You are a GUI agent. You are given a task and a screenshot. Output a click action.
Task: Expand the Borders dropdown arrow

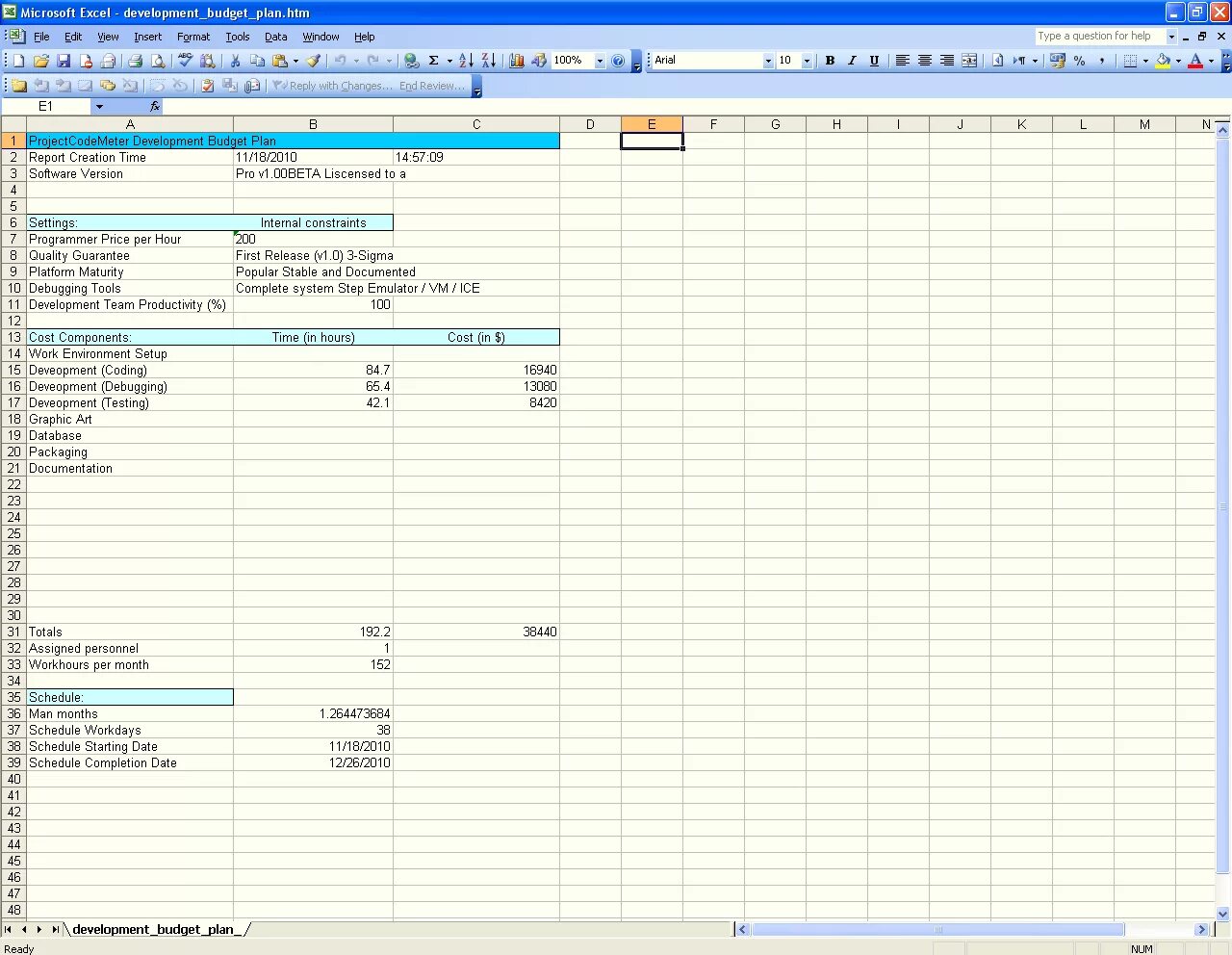(1145, 61)
